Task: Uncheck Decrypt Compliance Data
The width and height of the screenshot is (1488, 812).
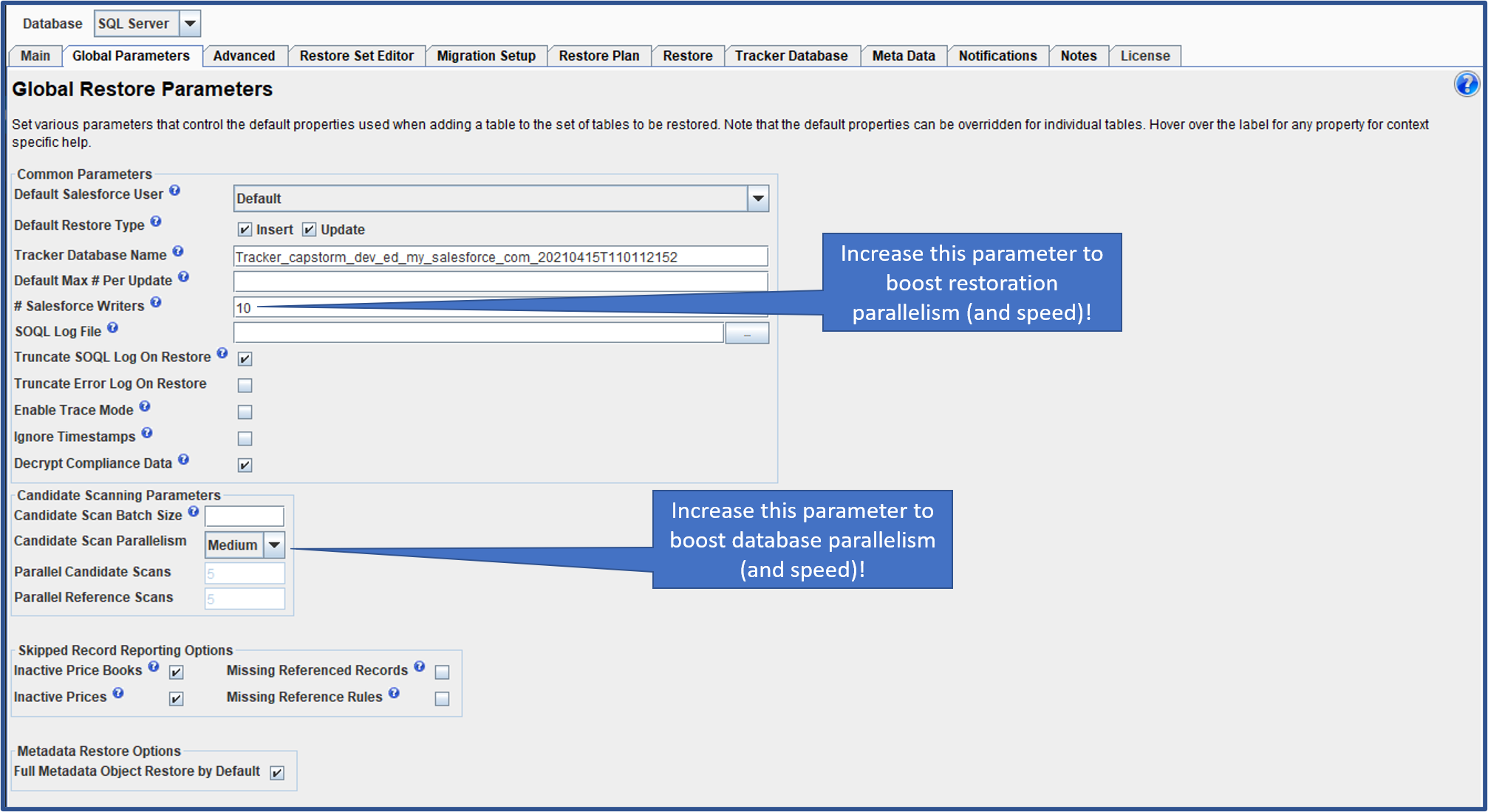Action: tap(245, 465)
